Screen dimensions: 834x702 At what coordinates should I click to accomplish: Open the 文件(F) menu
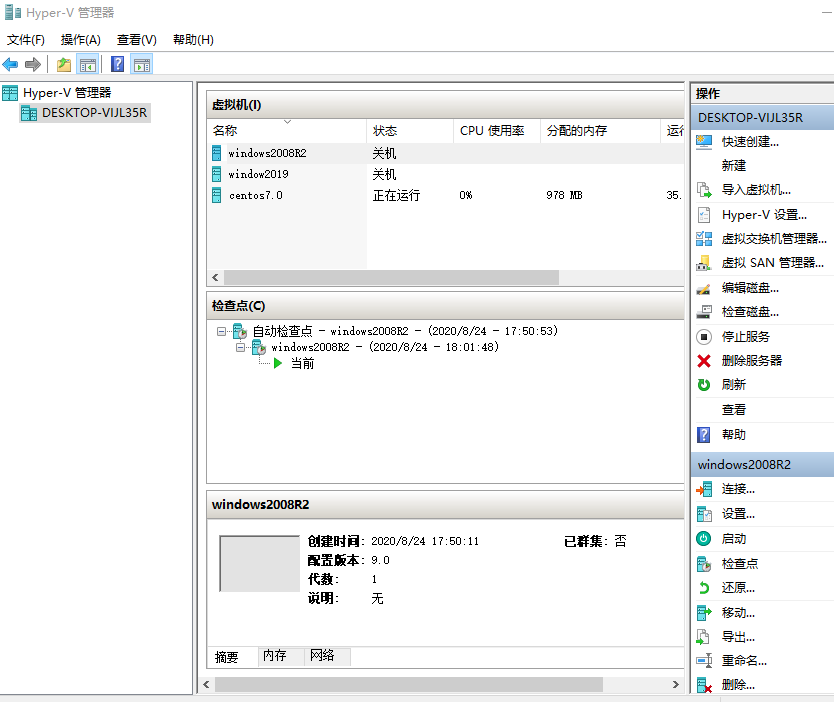(26, 40)
